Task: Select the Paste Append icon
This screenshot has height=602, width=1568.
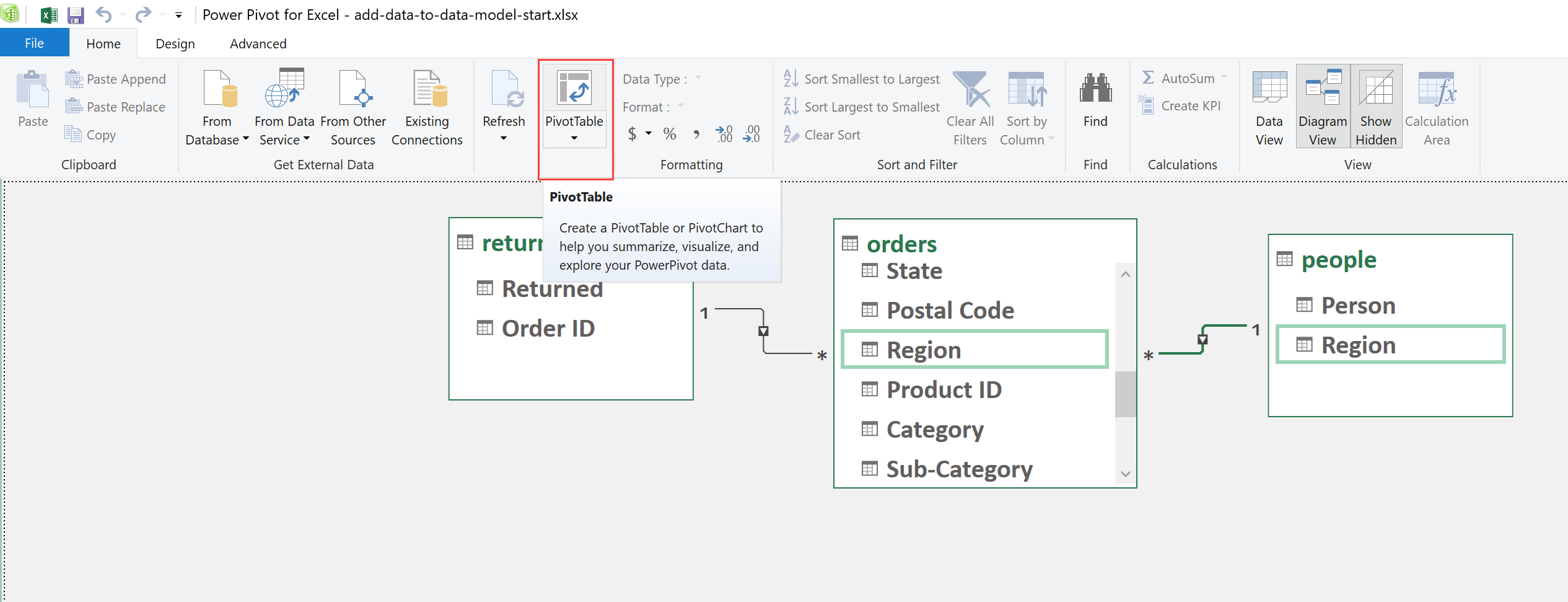Action: click(74, 79)
